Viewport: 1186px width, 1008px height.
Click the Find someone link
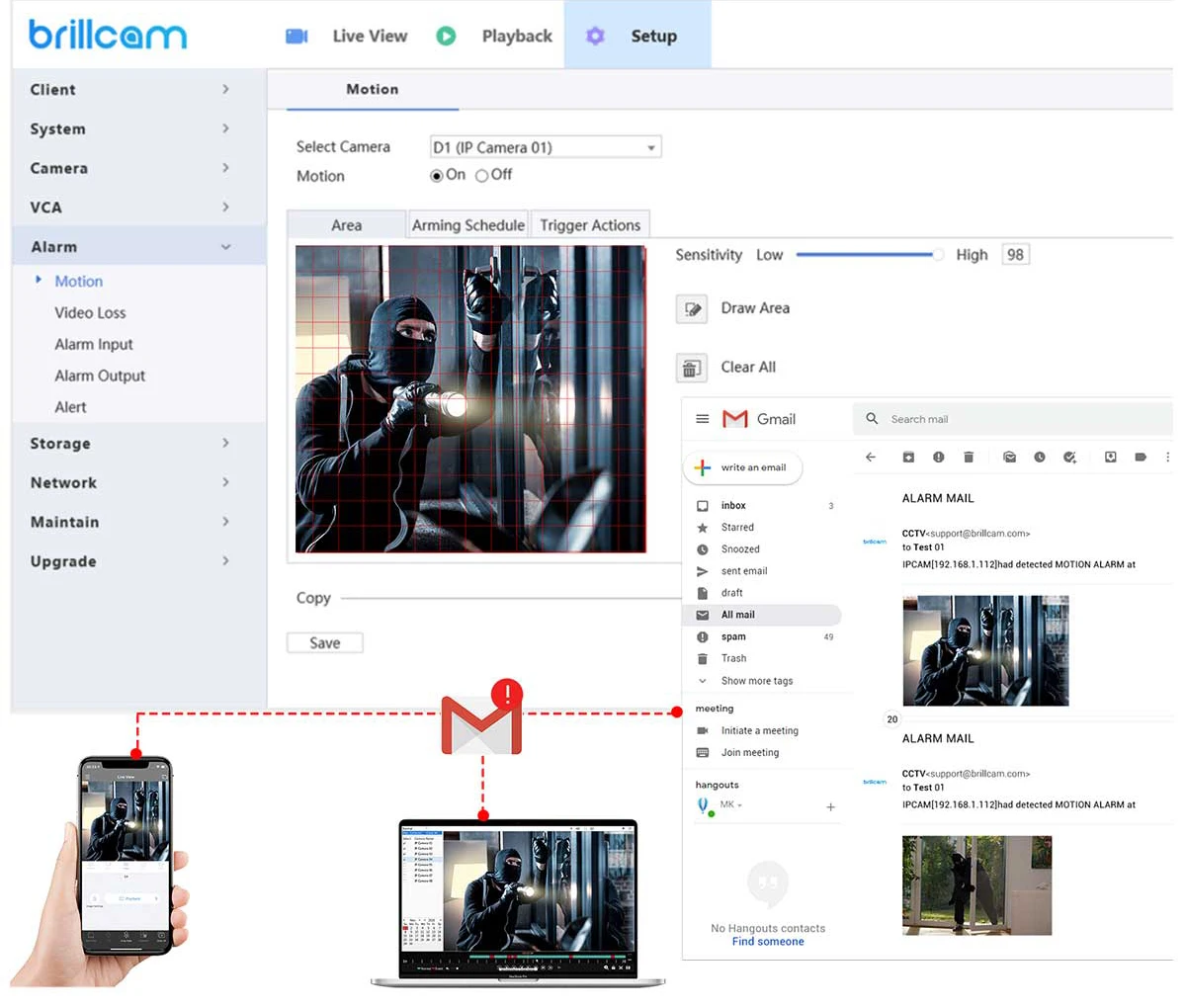point(768,942)
